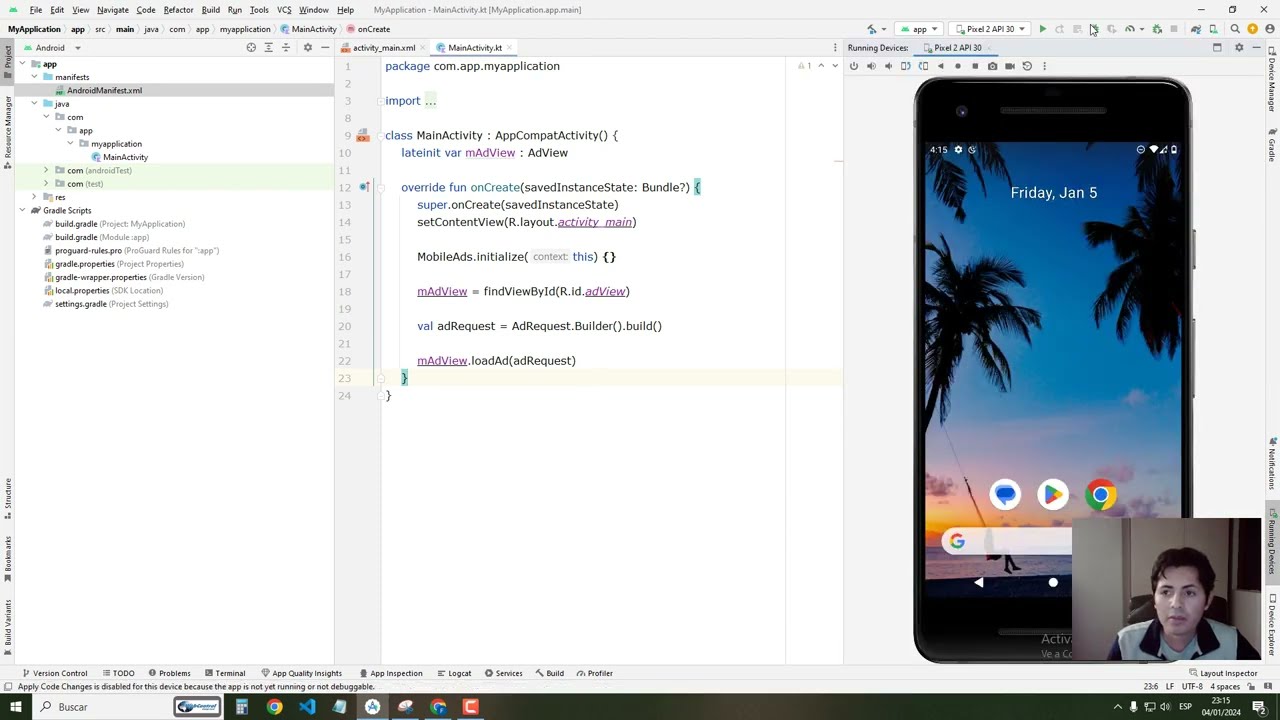Select opened file target icon in Project panel
Viewport: 1280px width, 720px height.
coord(251,48)
